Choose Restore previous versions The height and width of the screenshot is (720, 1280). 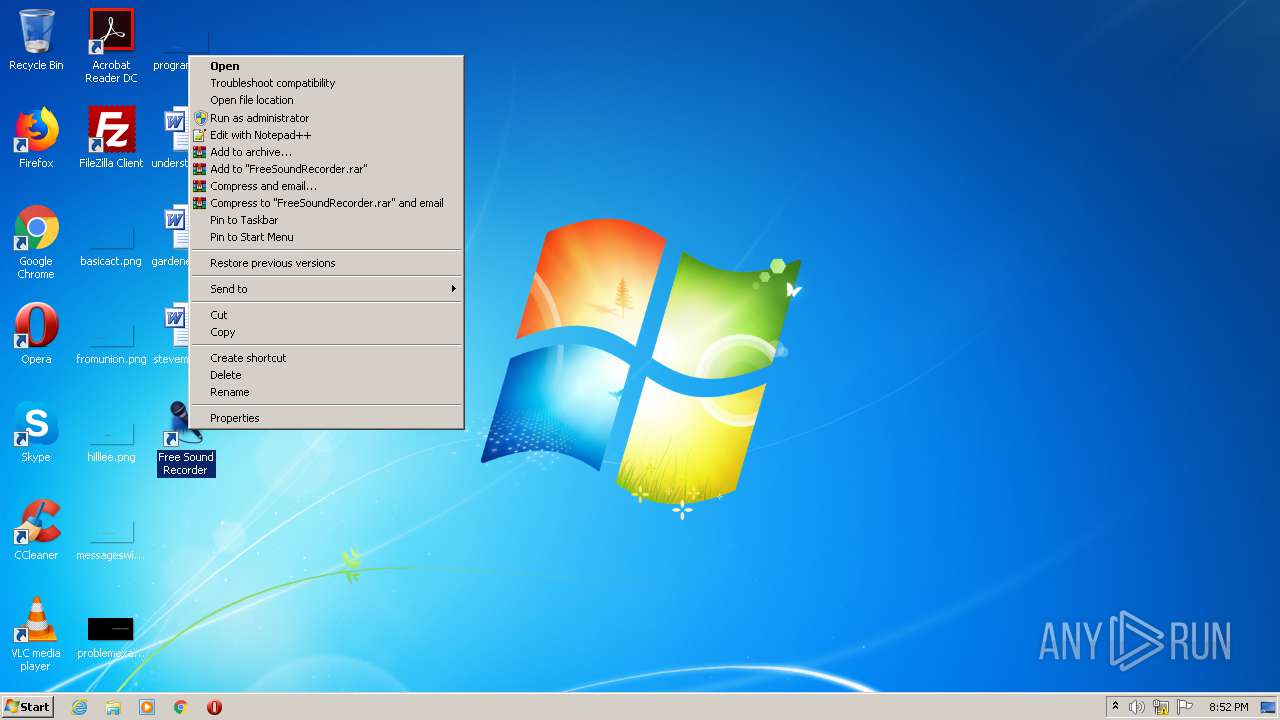point(326,263)
